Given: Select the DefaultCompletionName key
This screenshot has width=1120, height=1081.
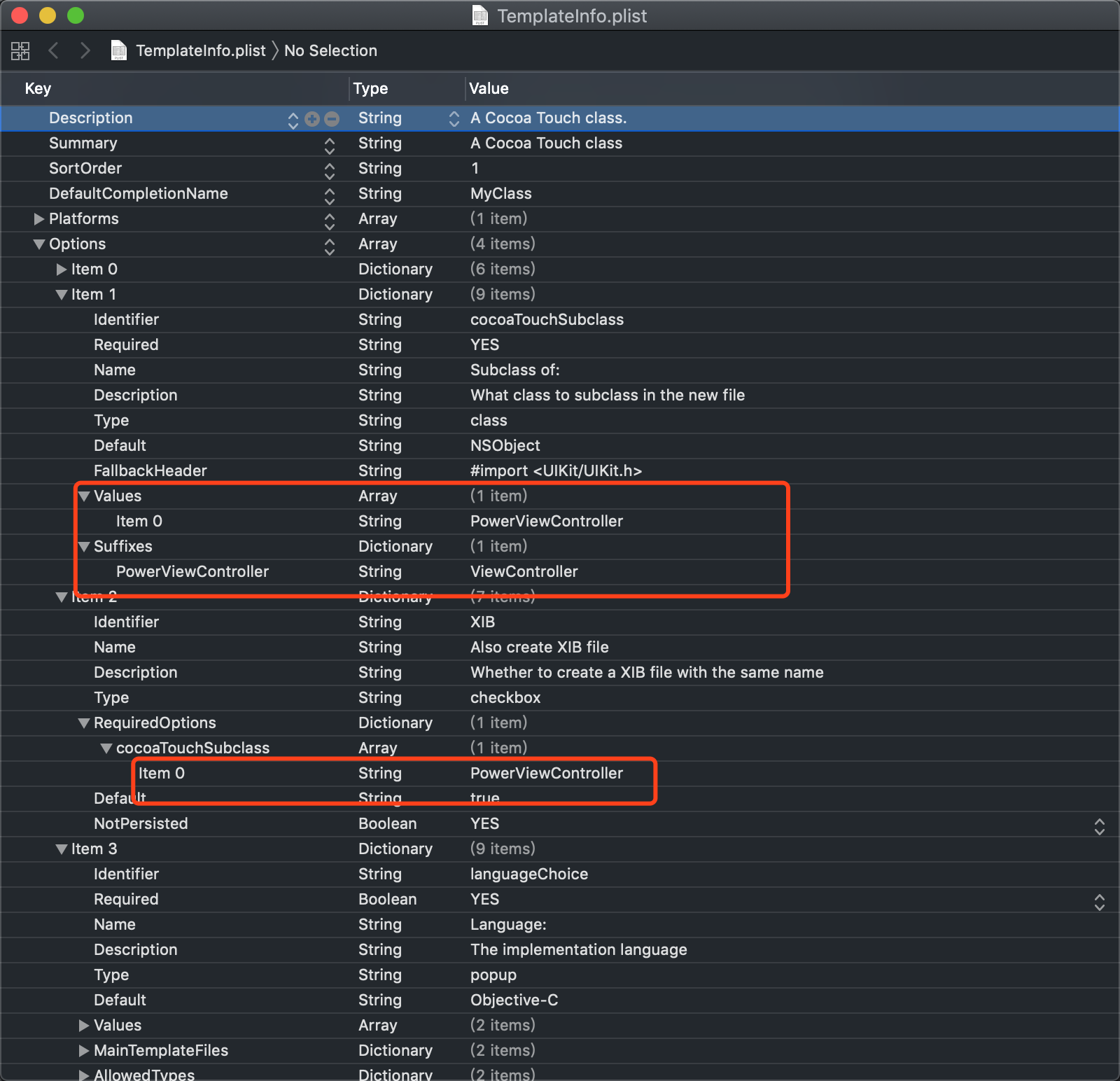Looking at the screenshot, I should pos(139,193).
